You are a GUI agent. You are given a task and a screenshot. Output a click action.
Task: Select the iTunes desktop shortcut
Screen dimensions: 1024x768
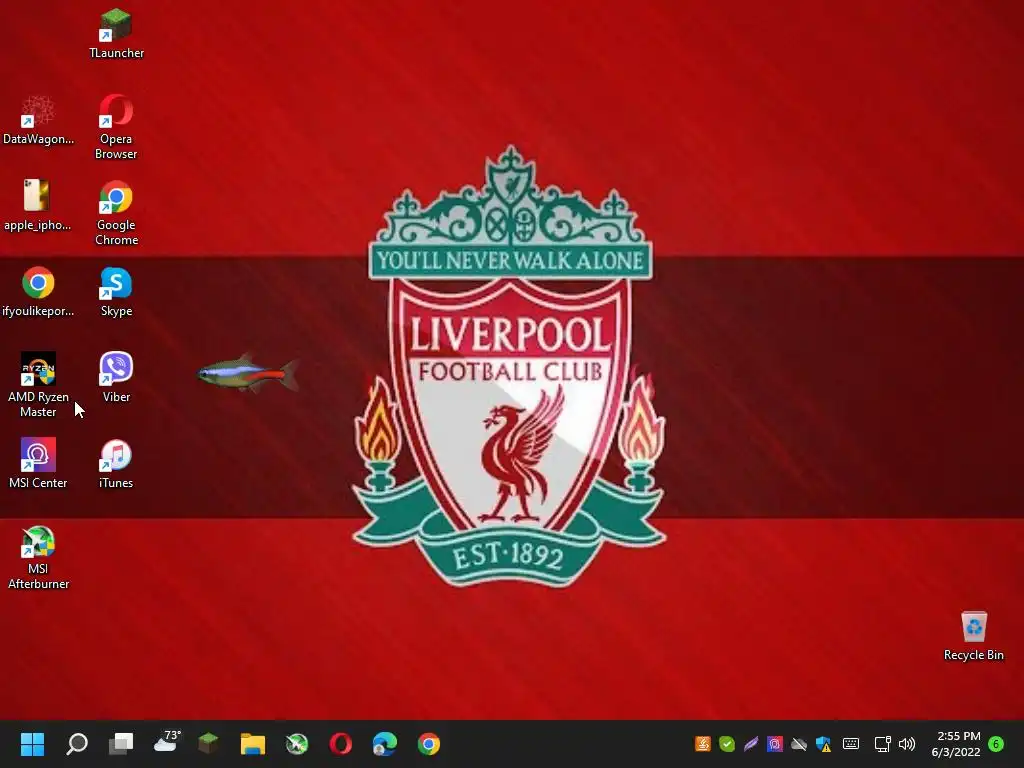coord(116,463)
